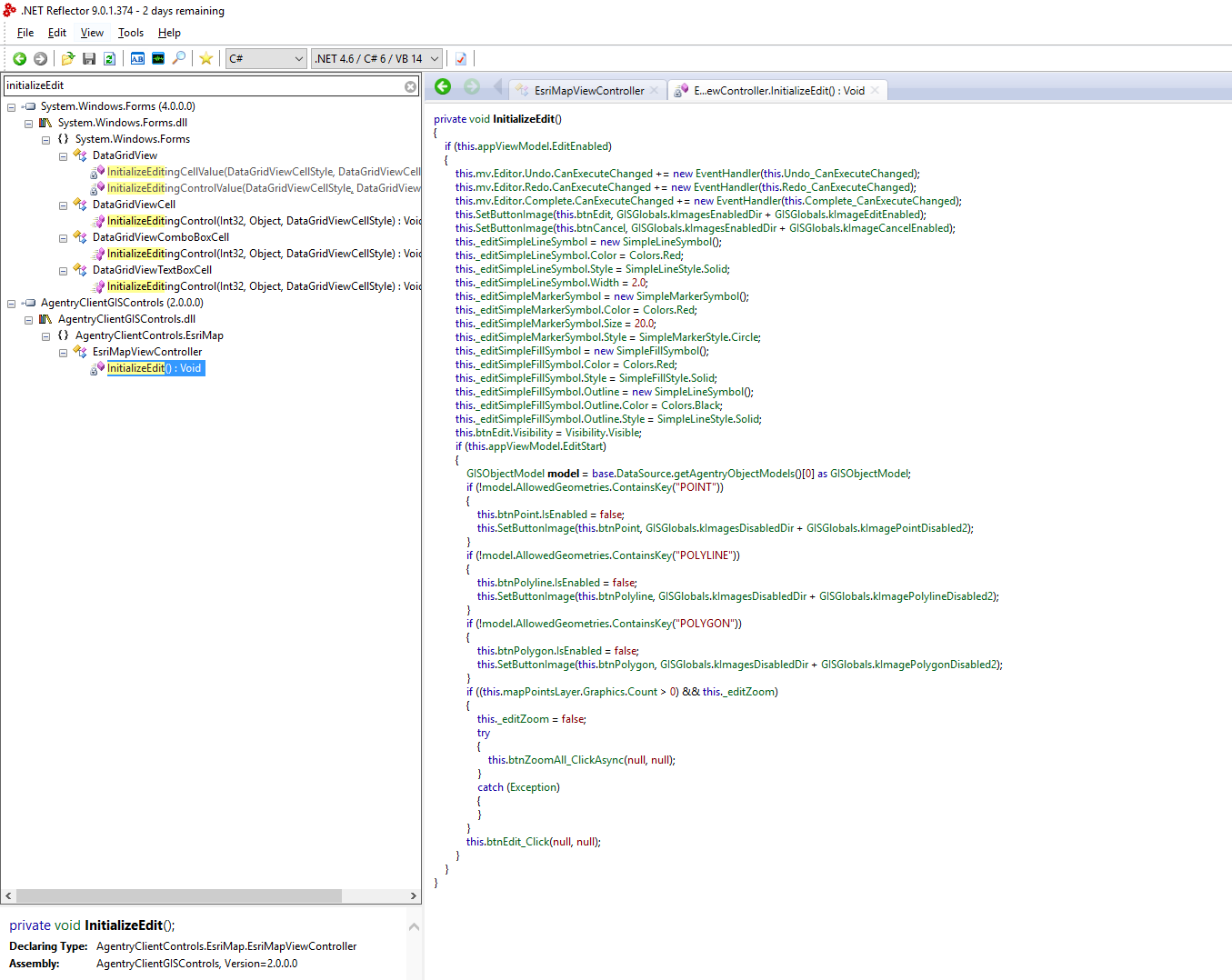The image size is (1232, 980).
Task: Clear the initializeEdit search box with the X icon
Action: tap(410, 86)
